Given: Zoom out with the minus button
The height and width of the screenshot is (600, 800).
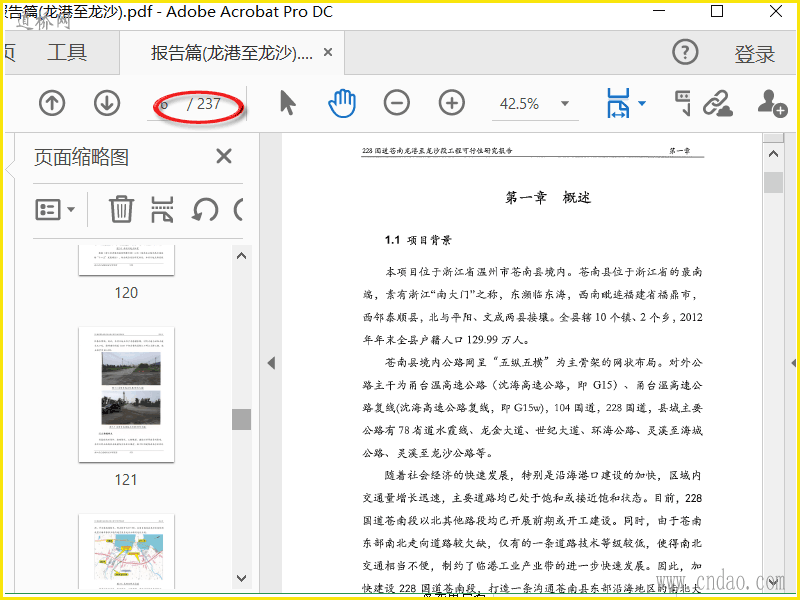Looking at the screenshot, I should coord(396,104).
